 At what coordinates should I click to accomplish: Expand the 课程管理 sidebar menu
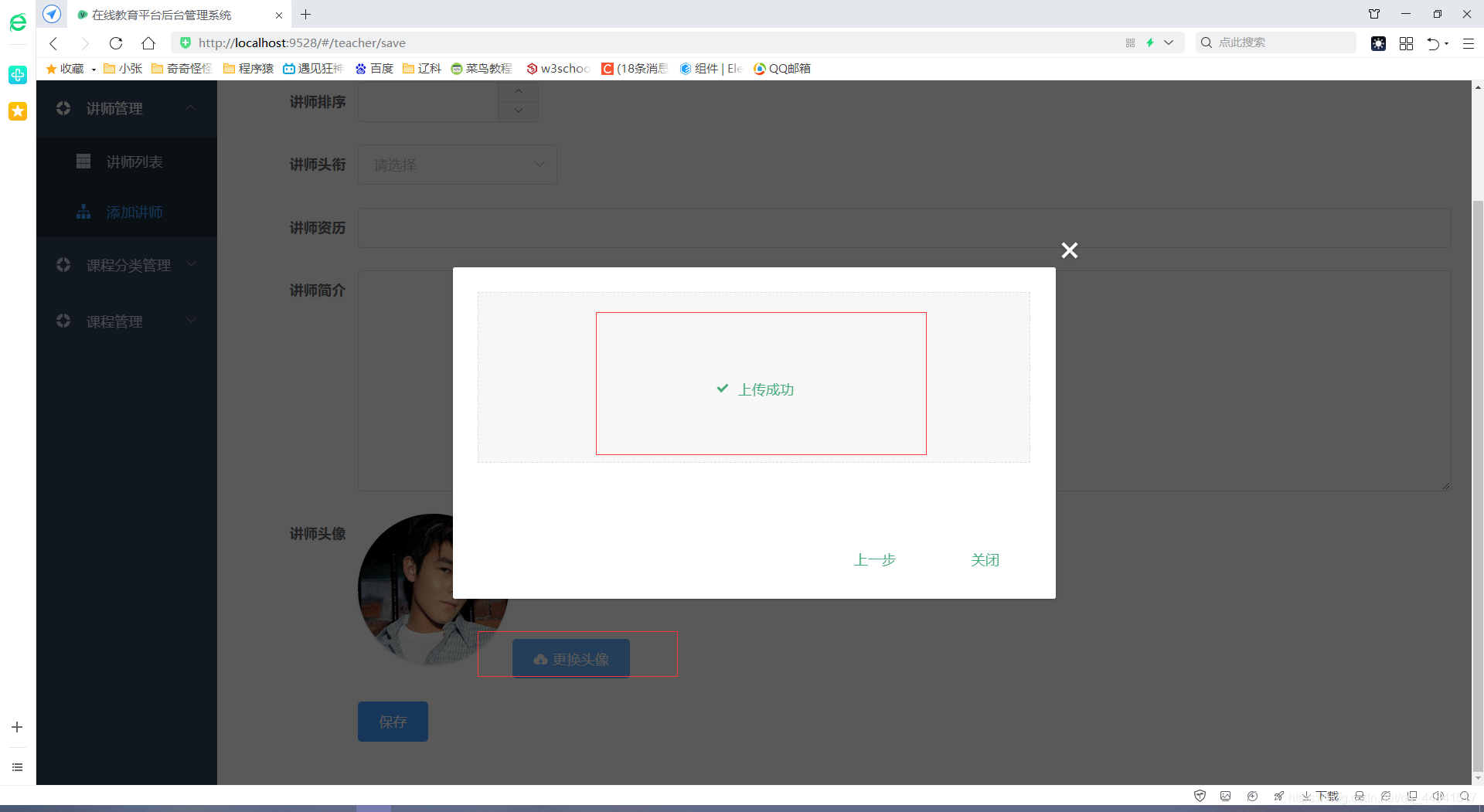[x=127, y=321]
